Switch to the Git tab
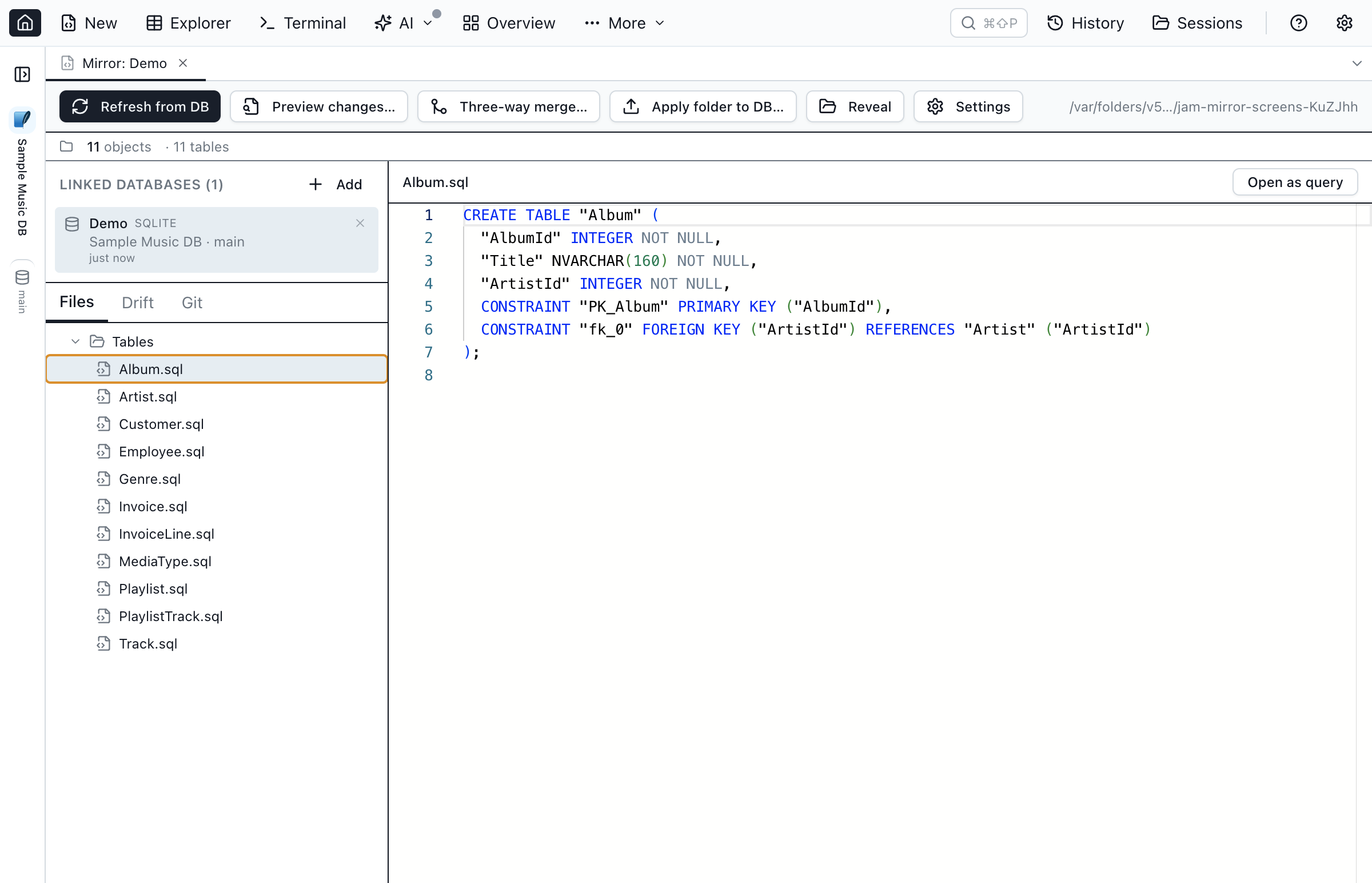 [x=192, y=302]
